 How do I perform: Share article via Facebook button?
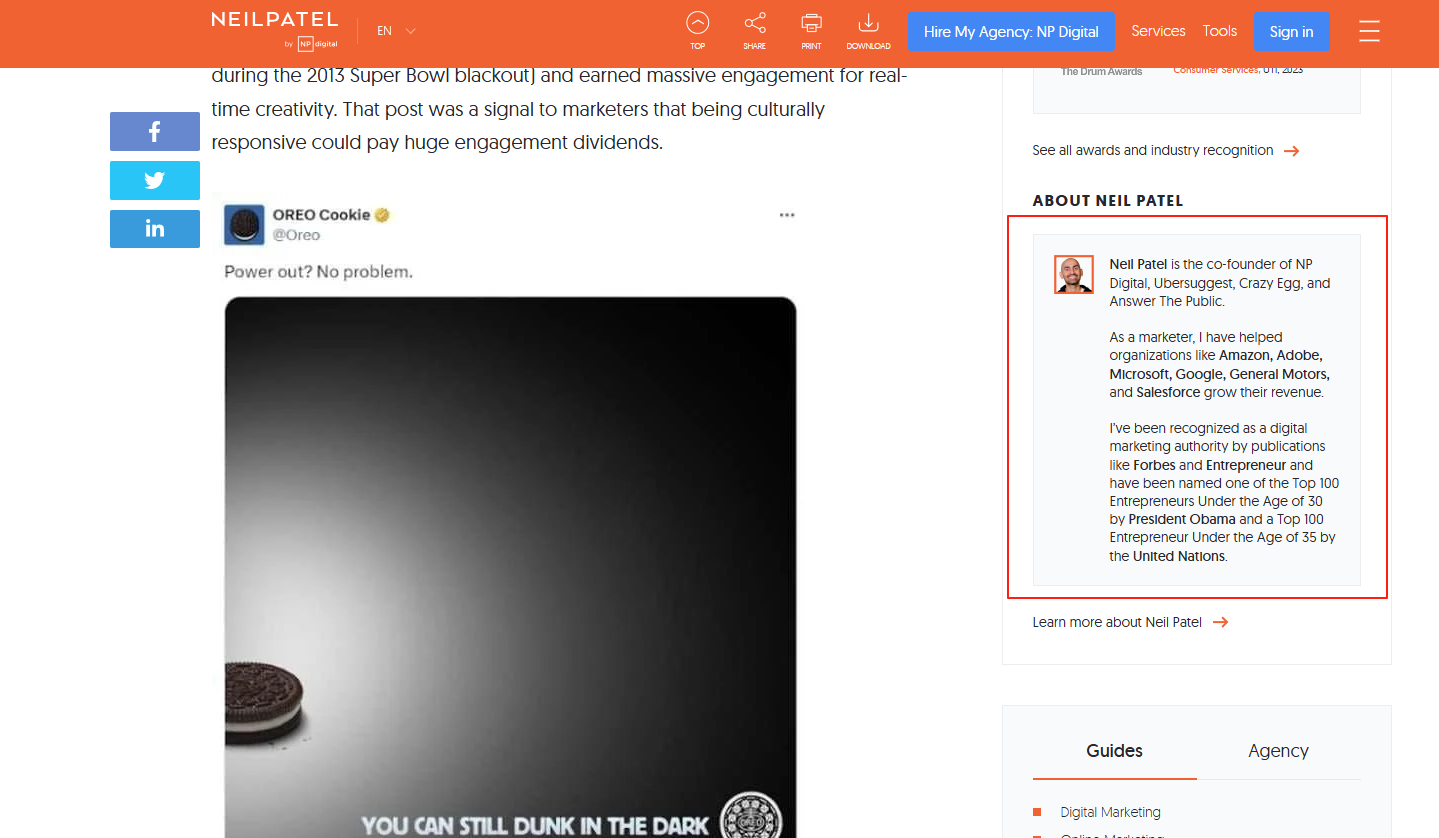click(155, 132)
